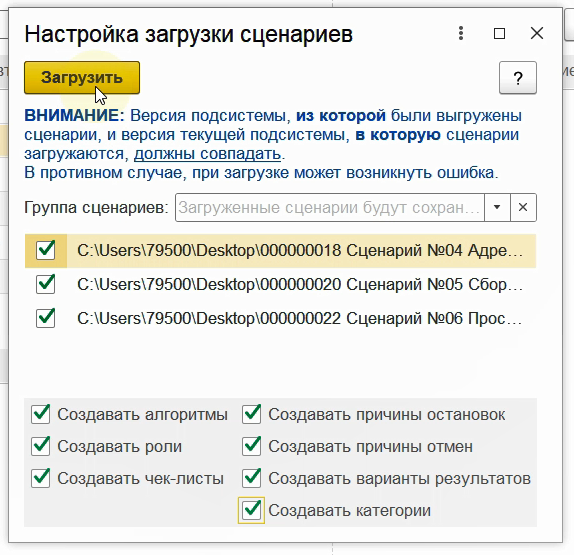Toggle Создавать алгоритмы checkbox

(41, 414)
